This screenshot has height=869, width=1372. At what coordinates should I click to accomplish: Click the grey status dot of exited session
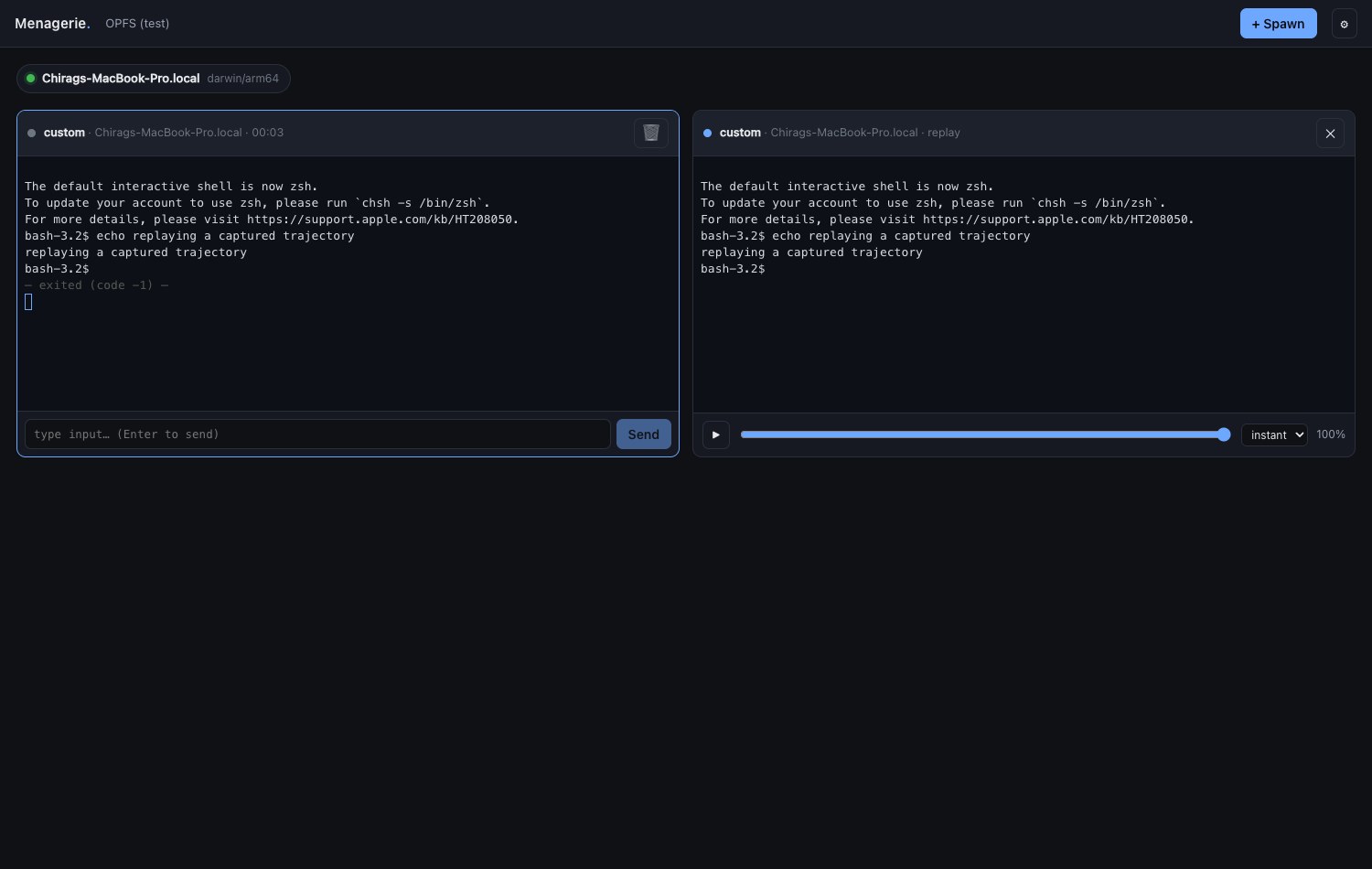pyautogui.click(x=31, y=133)
